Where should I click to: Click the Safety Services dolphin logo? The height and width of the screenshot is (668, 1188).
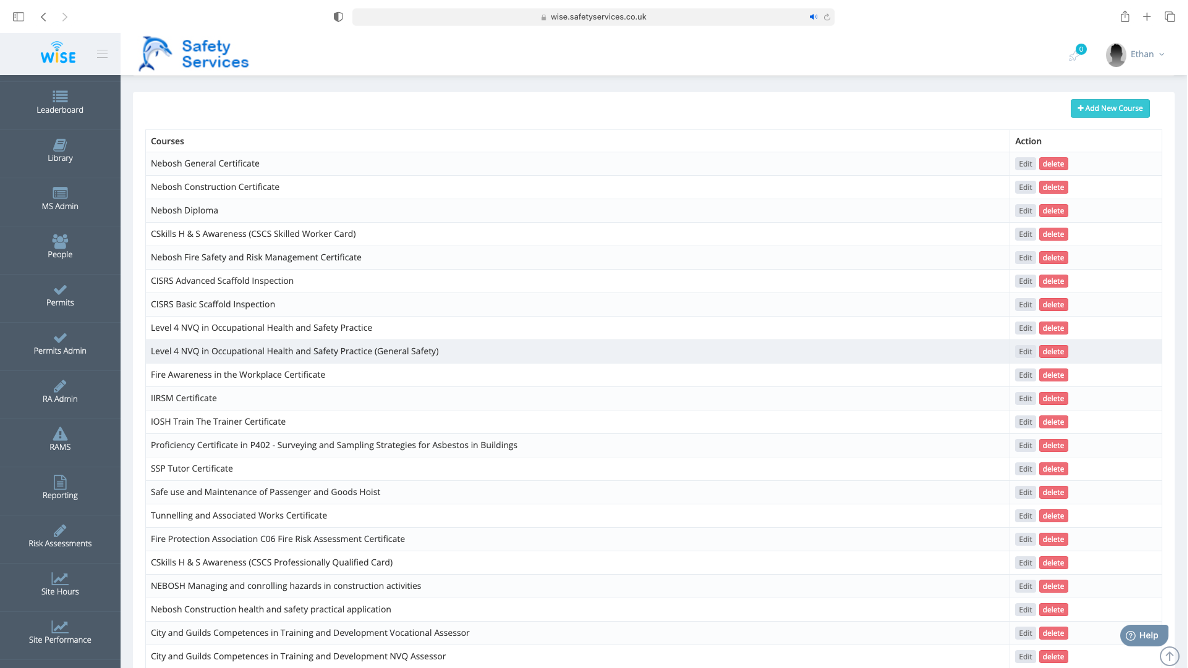click(193, 54)
